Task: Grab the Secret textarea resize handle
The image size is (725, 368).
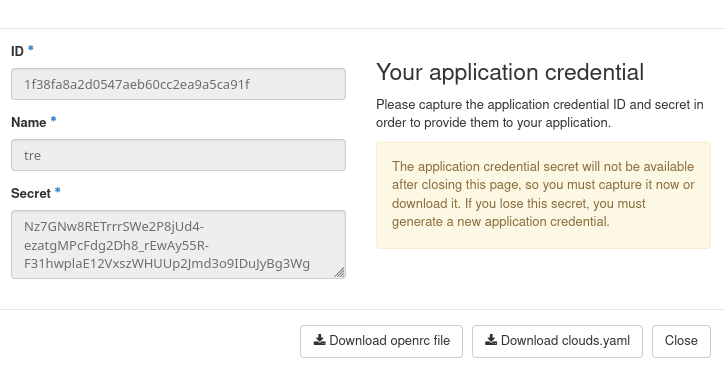Action: [339, 273]
